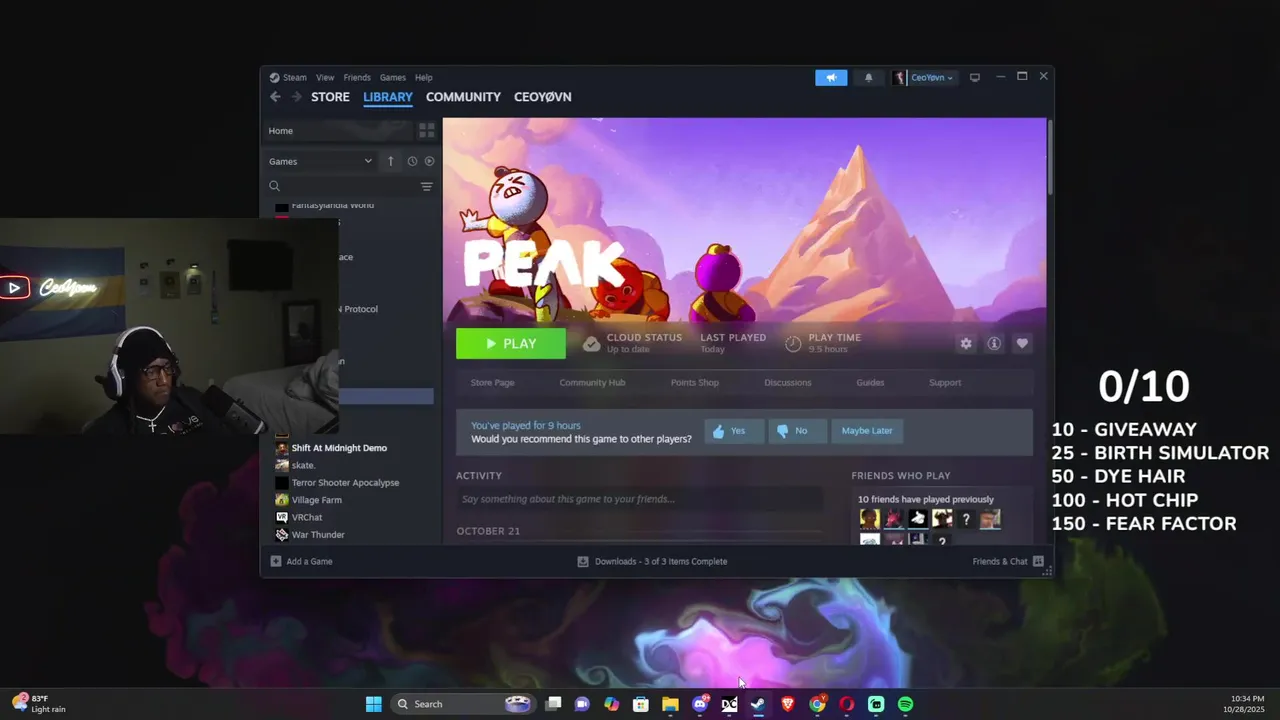Viewport: 1280px width, 720px height.
Task: Click the activity status text field
Action: (640, 499)
